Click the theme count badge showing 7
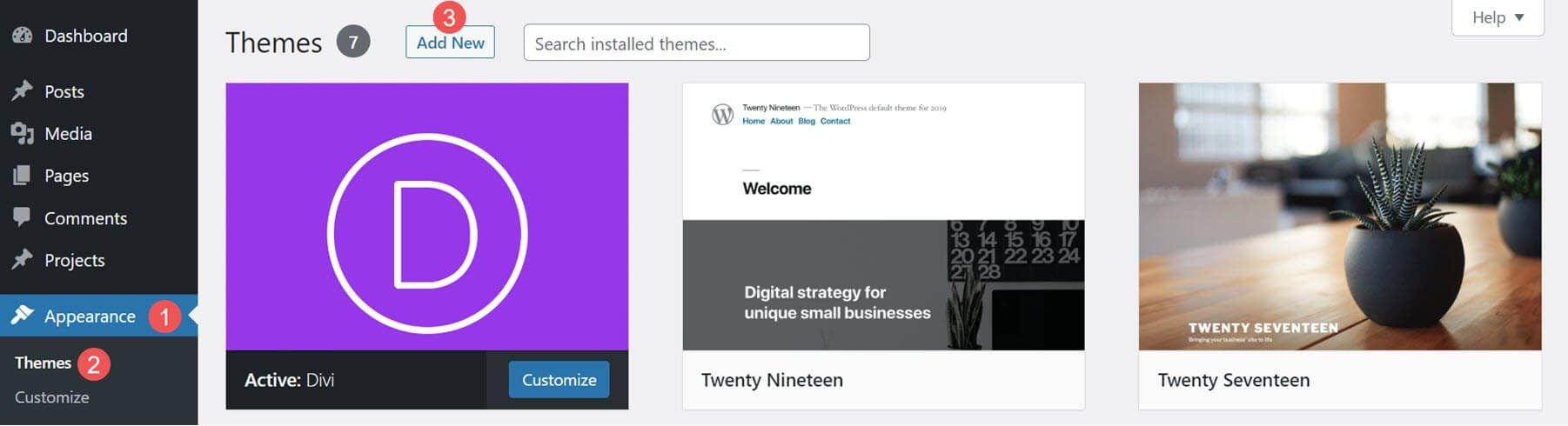 353,42
